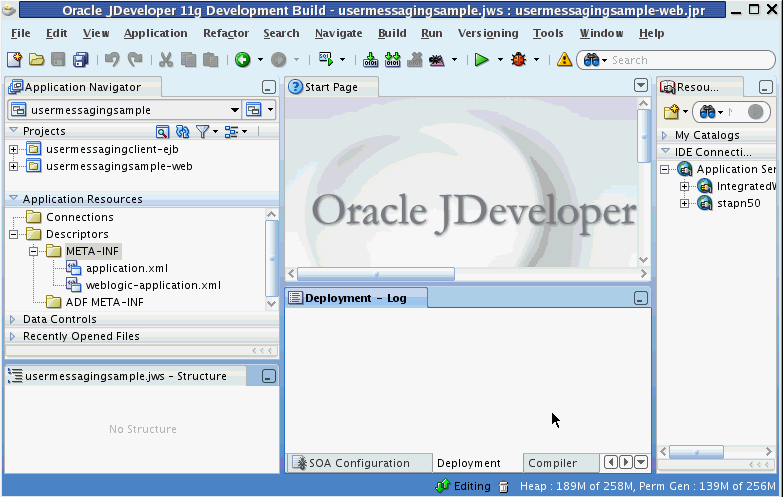Image resolution: width=783 pixels, height=497 pixels.
Task: Open the Tools menu
Action: pos(548,33)
